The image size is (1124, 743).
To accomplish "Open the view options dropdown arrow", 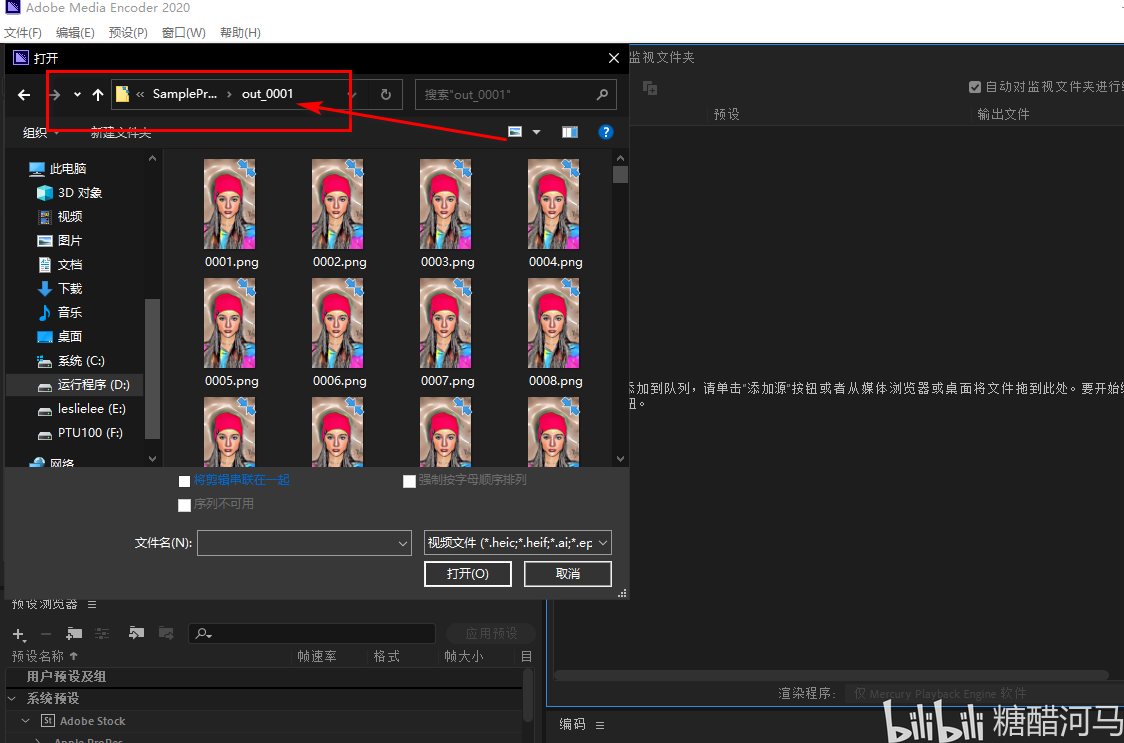I will pos(536,132).
